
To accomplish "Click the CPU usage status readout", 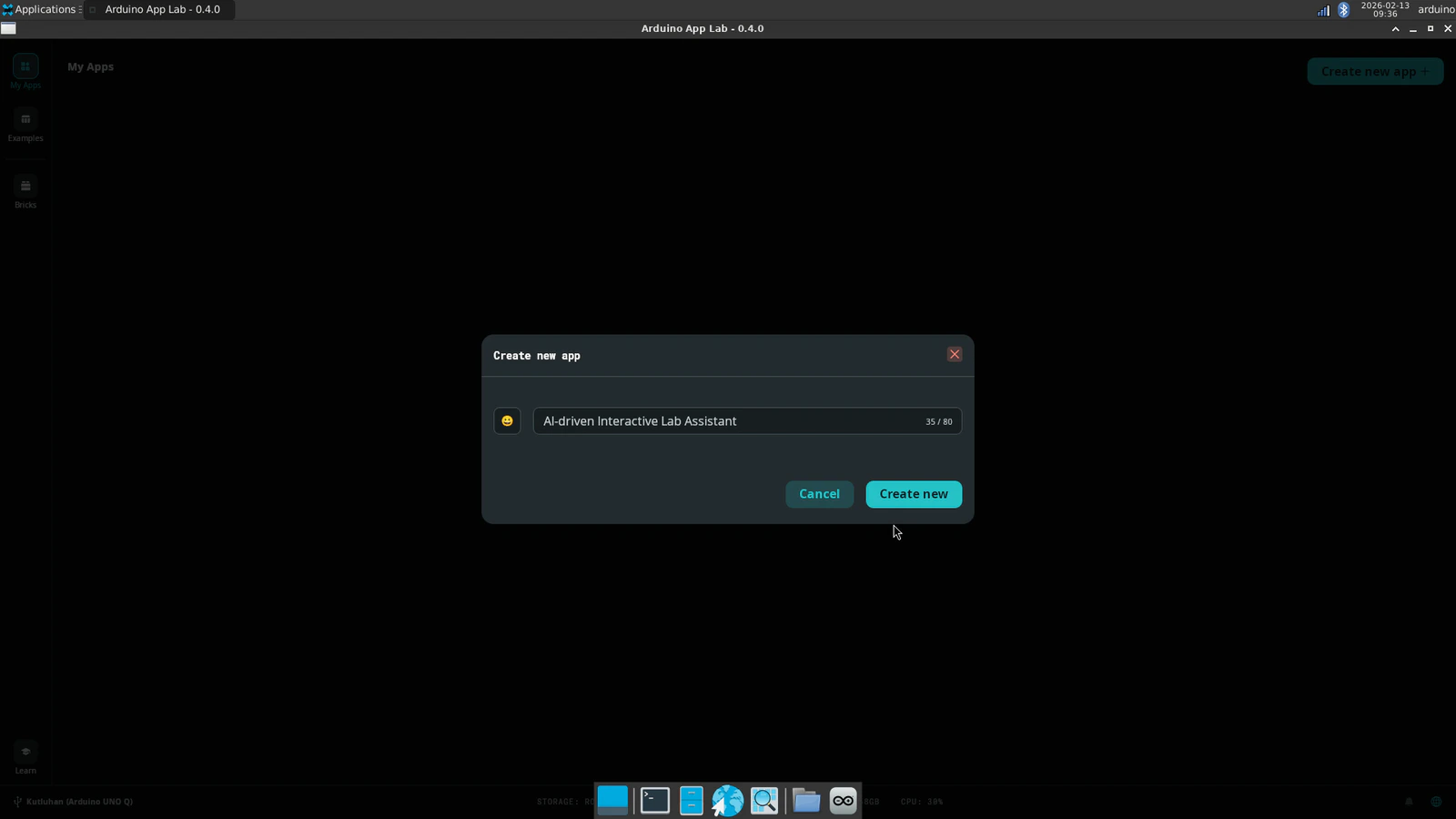I will pos(922,802).
